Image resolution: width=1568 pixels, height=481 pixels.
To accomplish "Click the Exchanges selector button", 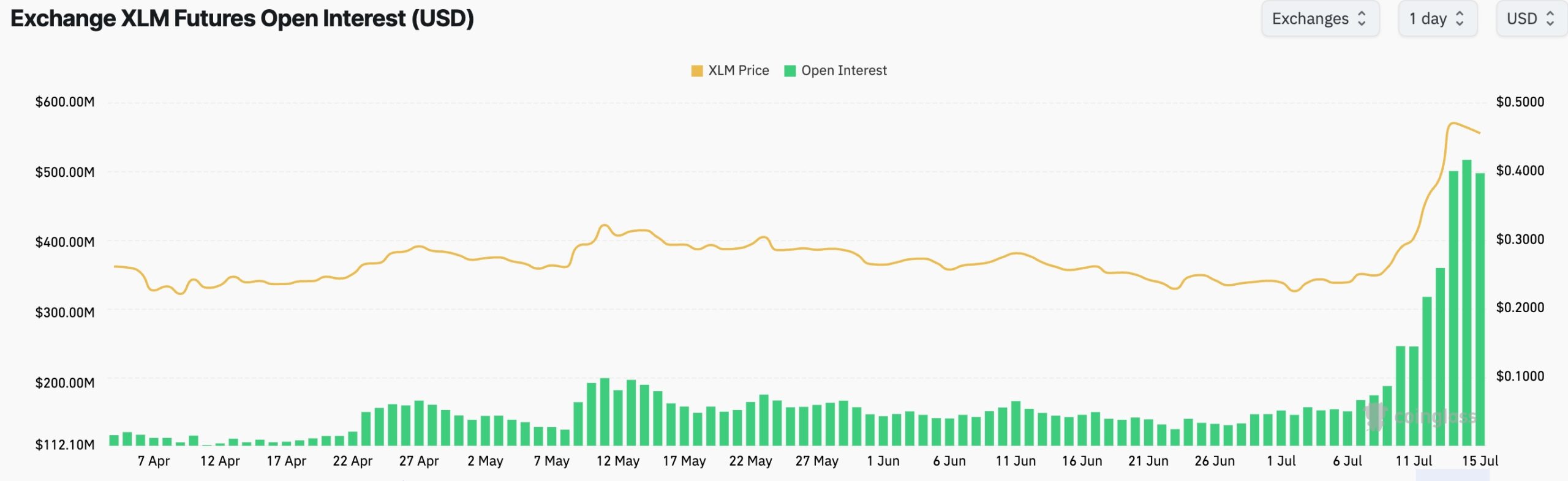I will tap(1321, 18).
